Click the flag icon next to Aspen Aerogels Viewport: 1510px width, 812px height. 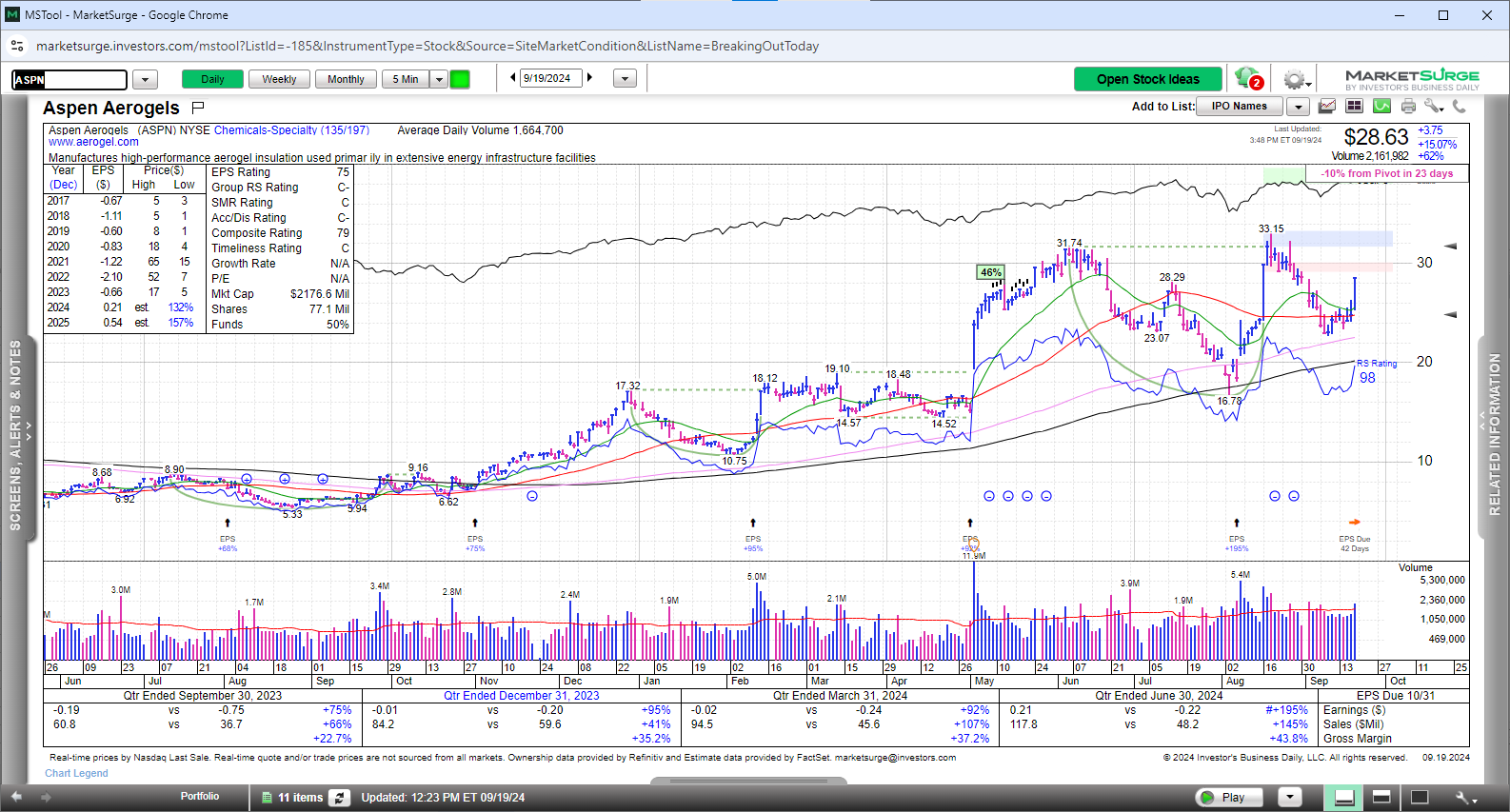pyautogui.click(x=198, y=107)
